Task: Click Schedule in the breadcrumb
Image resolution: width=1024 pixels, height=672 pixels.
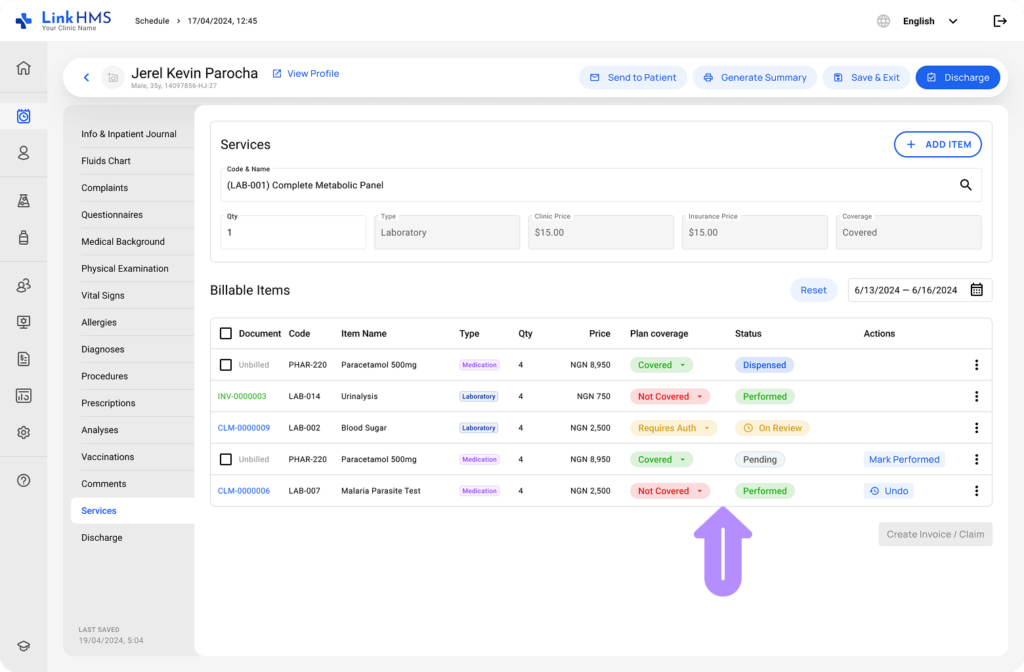Action: [152, 21]
